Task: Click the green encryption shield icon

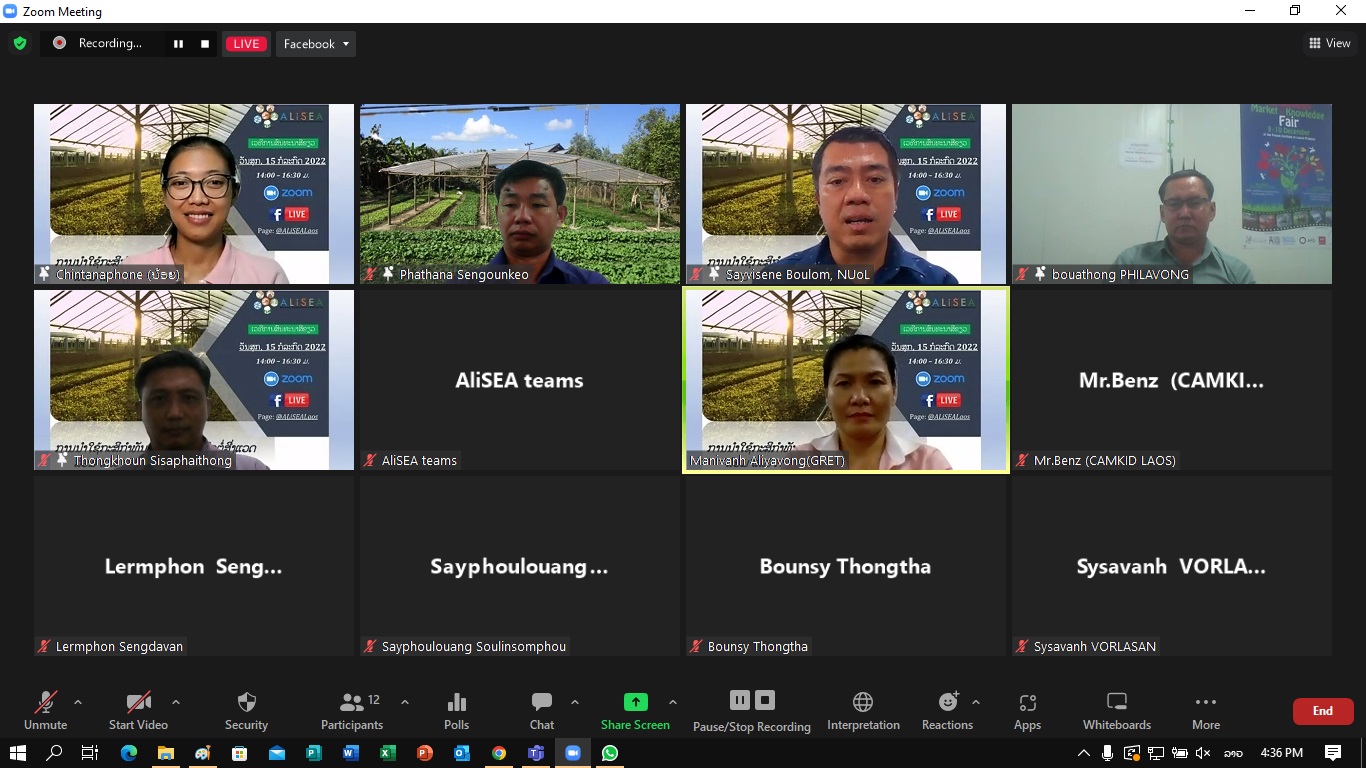Action: coord(19,43)
